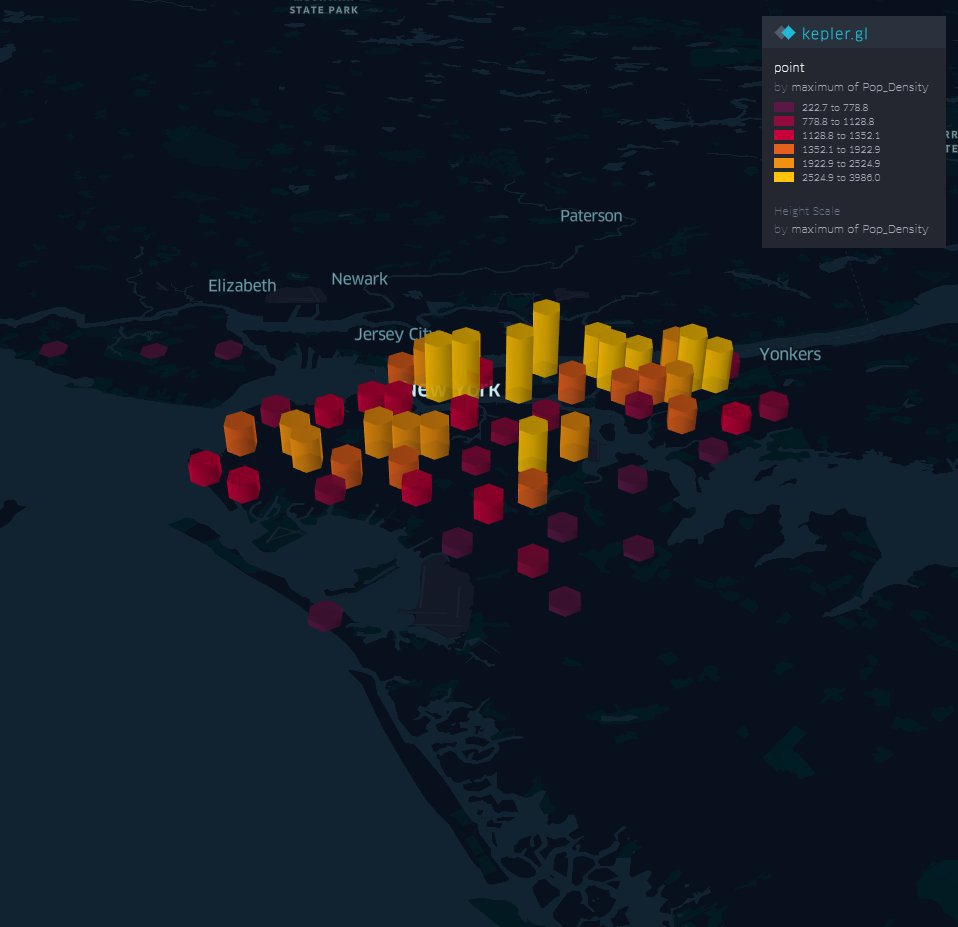Choose the 1922.9 to 2524.9 color swatch

pos(784,163)
